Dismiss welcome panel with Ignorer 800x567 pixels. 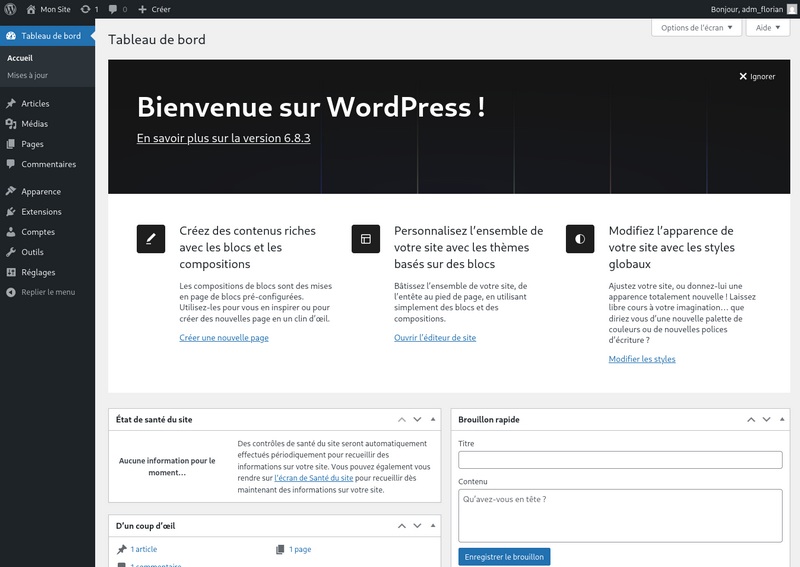coord(757,77)
